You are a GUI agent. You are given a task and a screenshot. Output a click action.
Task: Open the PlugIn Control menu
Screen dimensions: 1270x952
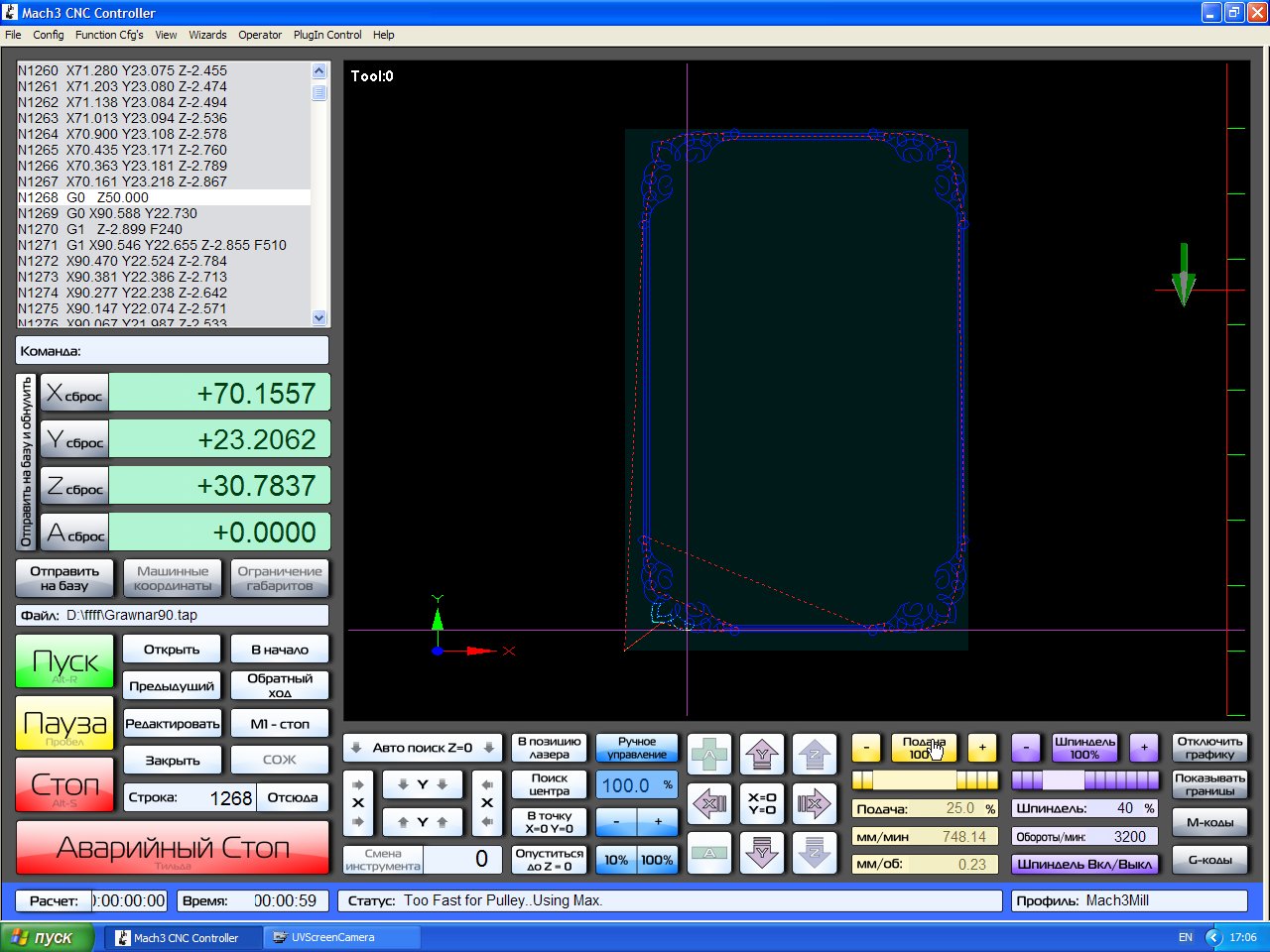[327, 35]
